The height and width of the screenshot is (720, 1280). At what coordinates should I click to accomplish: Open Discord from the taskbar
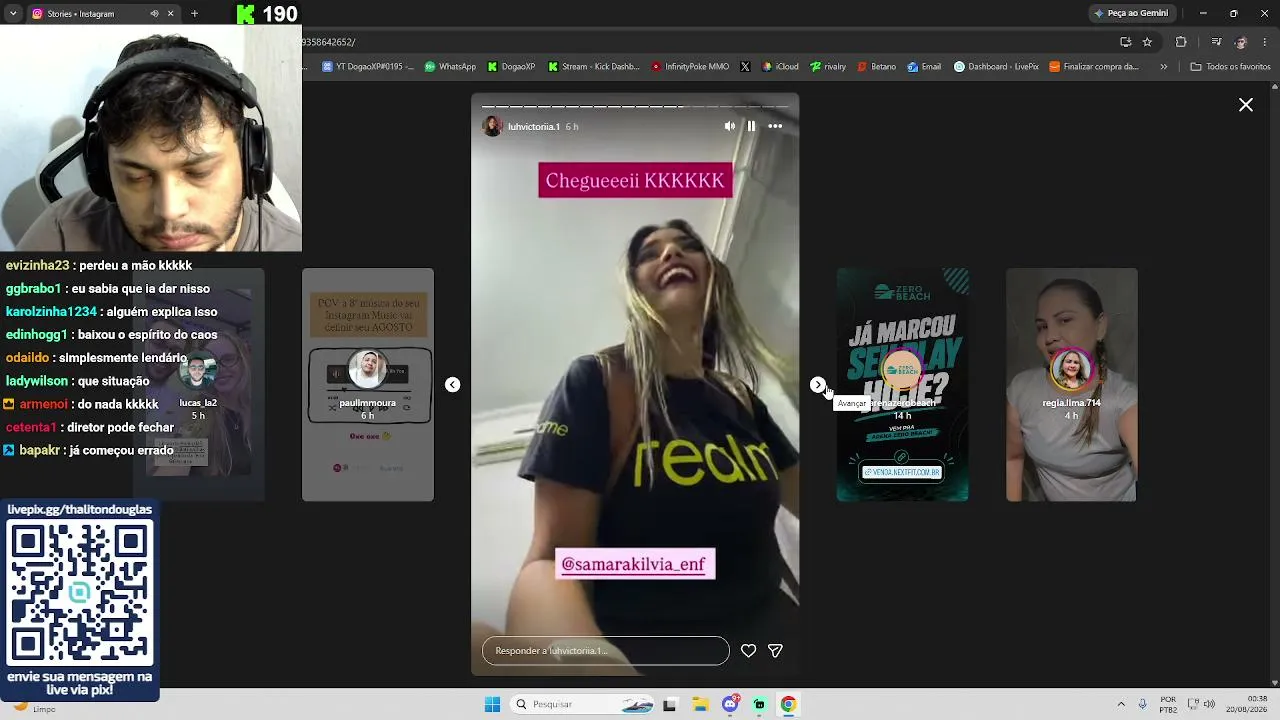(731, 704)
